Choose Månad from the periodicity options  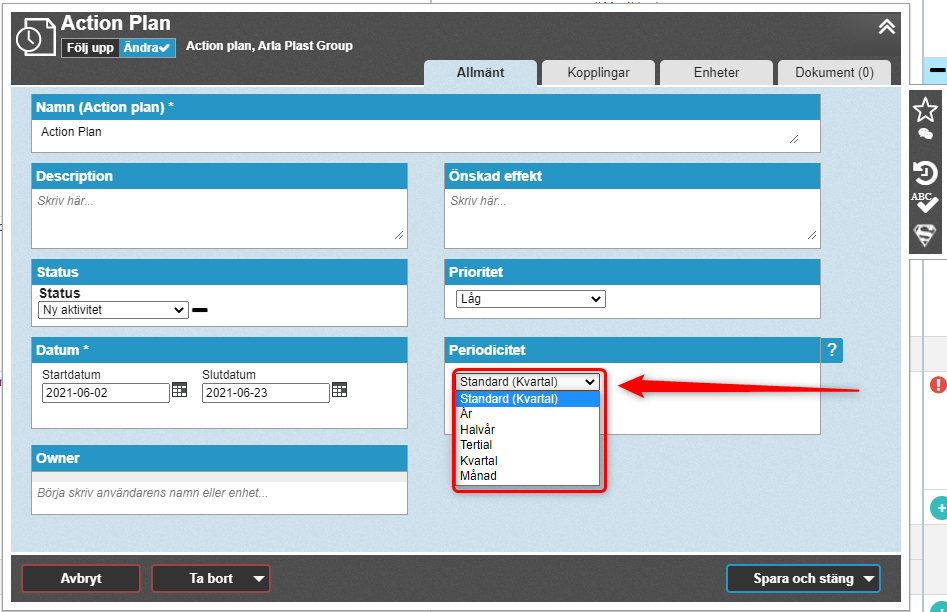pos(478,476)
